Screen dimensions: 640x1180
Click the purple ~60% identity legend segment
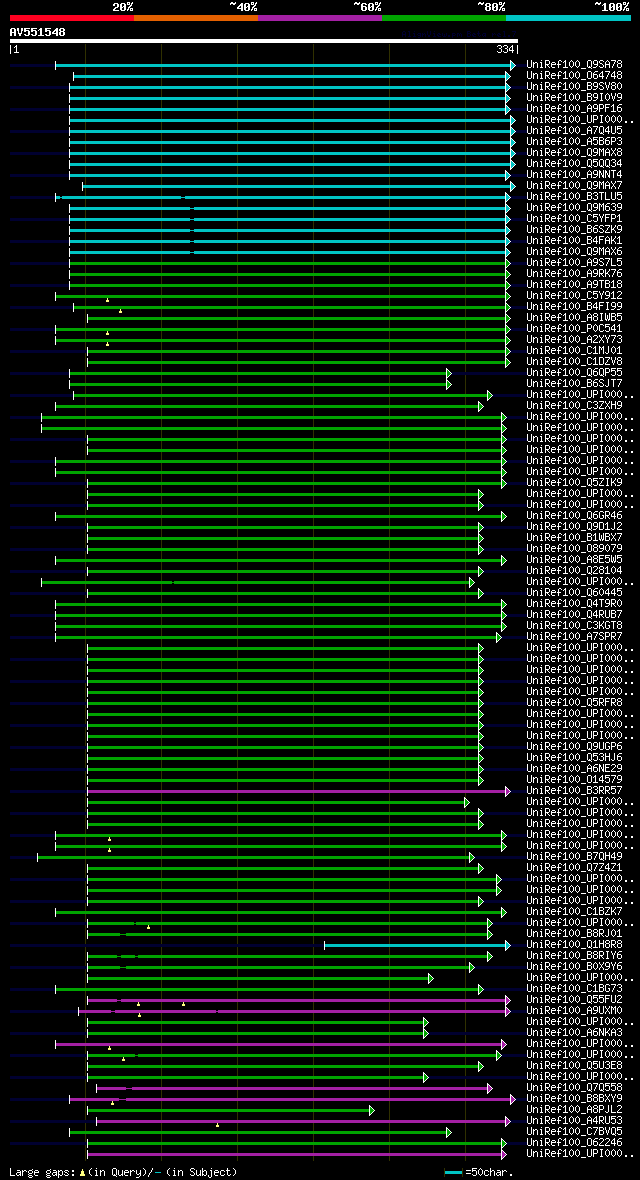pyautogui.click(x=320, y=17)
